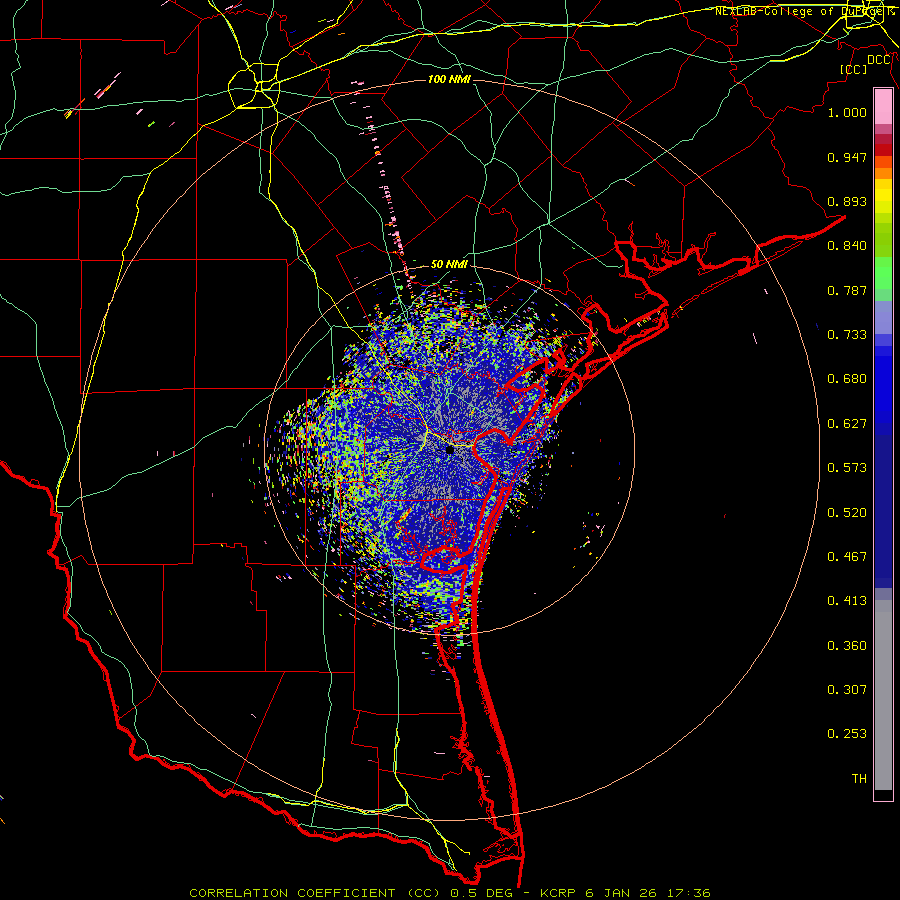The height and width of the screenshot is (900, 900).
Task: Click the 1.000 color scale value
Action: [847, 112]
